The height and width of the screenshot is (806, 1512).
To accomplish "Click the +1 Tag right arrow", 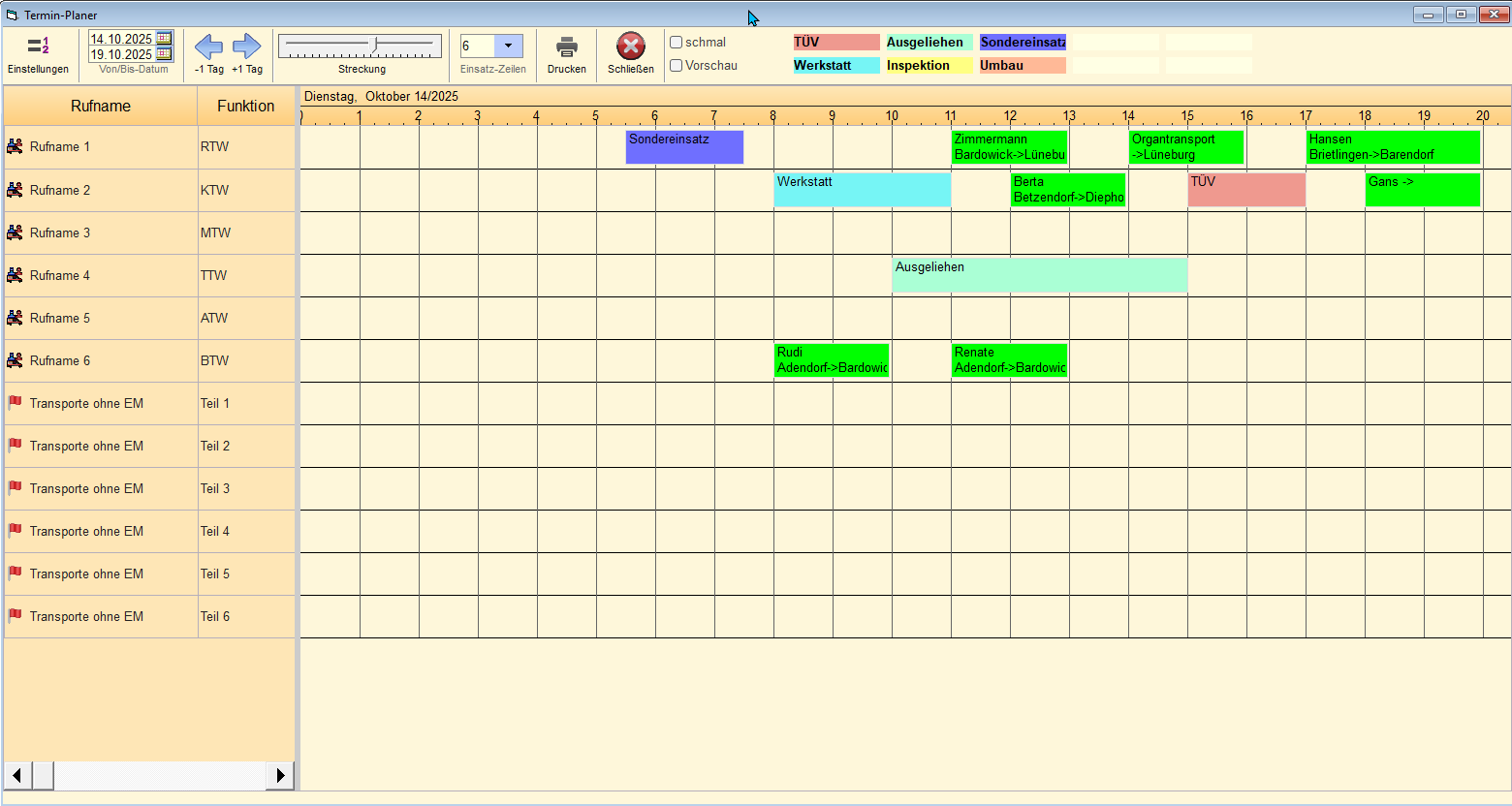I will (x=247, y=46).
